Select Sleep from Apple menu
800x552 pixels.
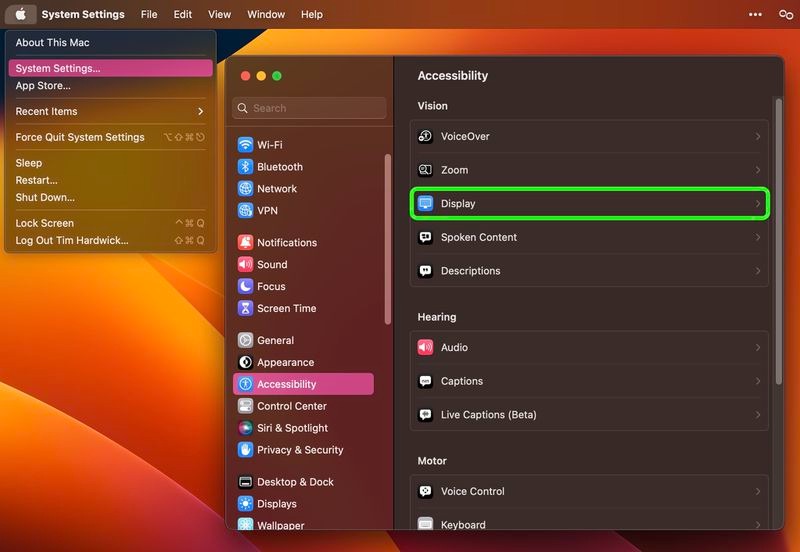coord(111,163)
